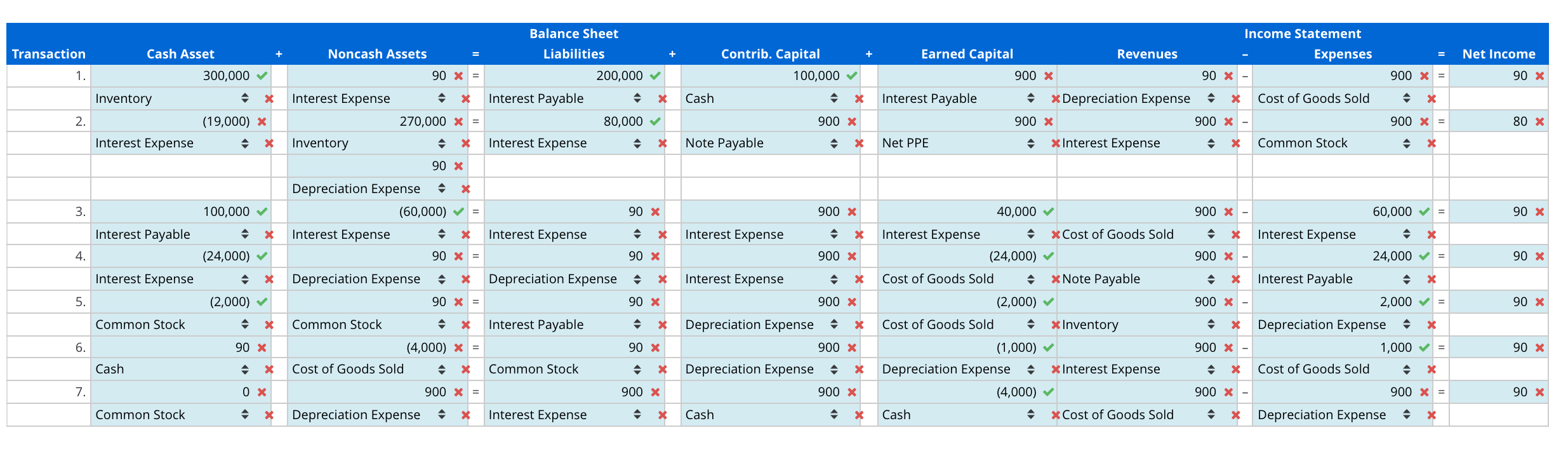Edit transaction 6 Expenses field showing 1,000
The image size is (1568, 456).
pos(1334,347)
